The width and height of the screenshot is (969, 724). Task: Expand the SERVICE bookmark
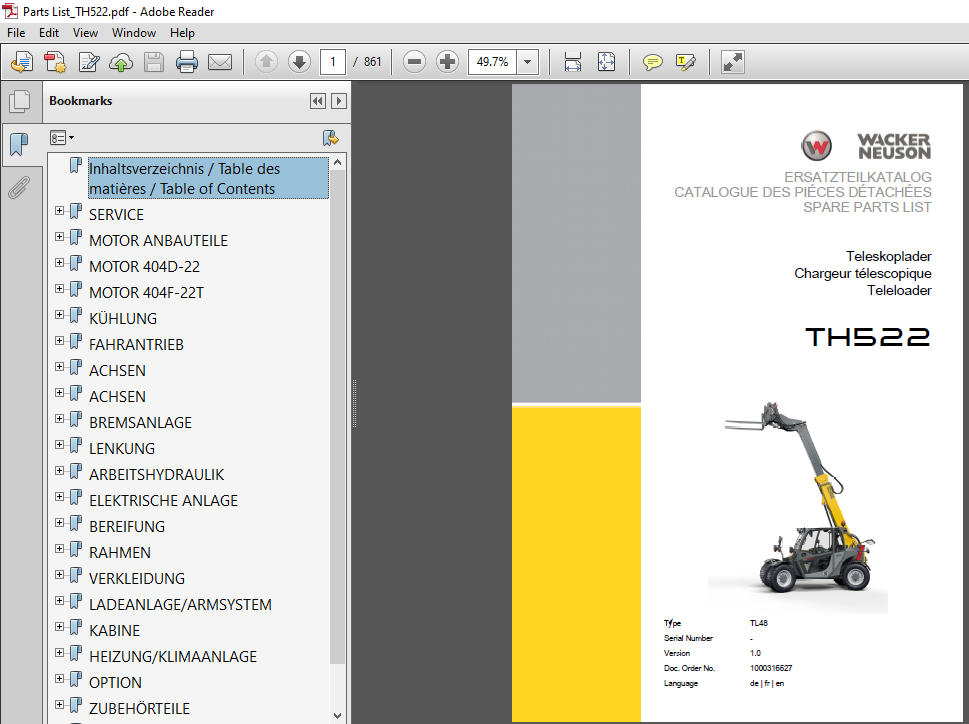(x=59, y=211)
